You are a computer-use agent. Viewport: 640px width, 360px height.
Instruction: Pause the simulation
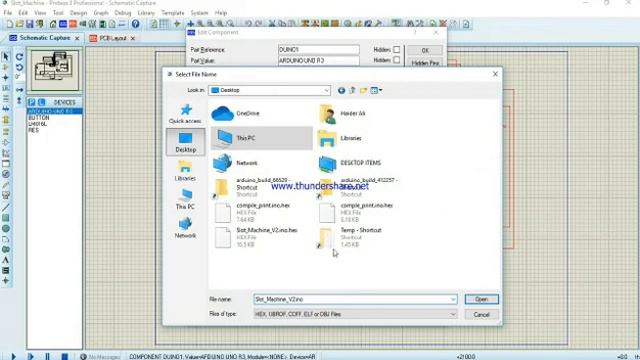click(x=47, y=356)
